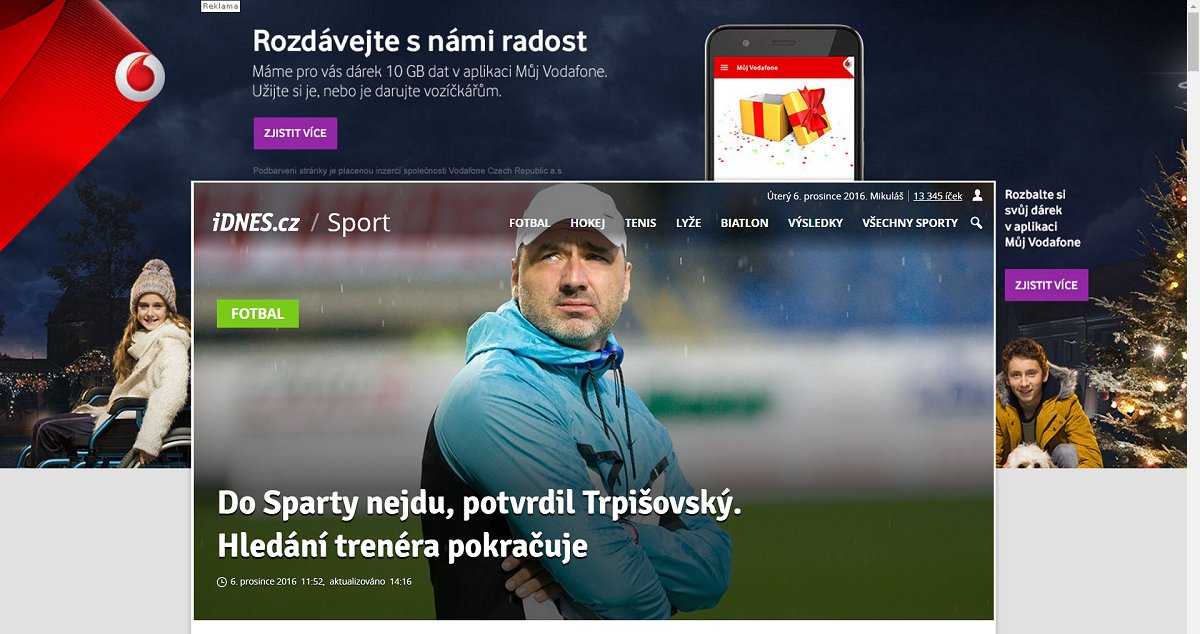Click the gift box image on the phone
This screenshot has height=634, width=1200.
tap(786, 116)
